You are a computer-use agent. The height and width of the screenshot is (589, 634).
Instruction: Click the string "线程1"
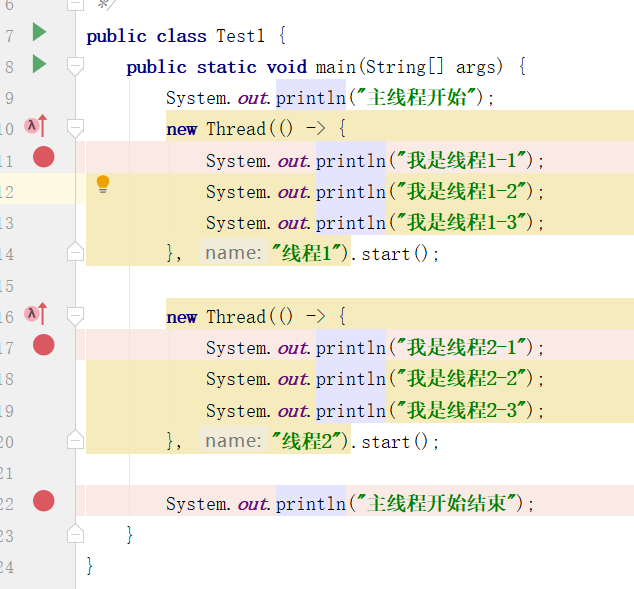307,253
